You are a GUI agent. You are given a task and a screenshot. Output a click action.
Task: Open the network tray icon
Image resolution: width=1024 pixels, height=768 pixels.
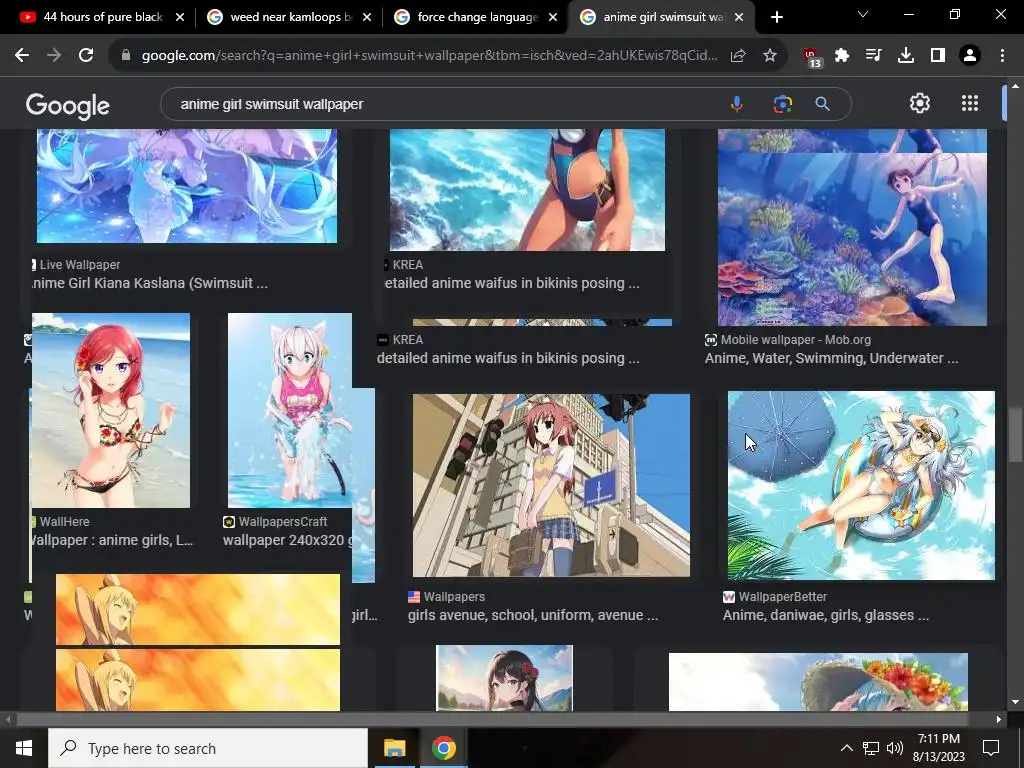point(871,748)
